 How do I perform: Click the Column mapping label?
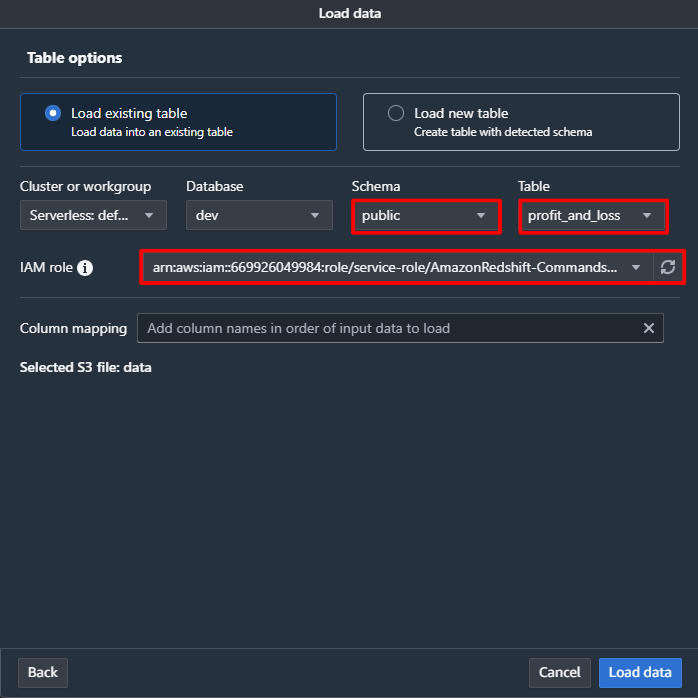pos(73,328)
